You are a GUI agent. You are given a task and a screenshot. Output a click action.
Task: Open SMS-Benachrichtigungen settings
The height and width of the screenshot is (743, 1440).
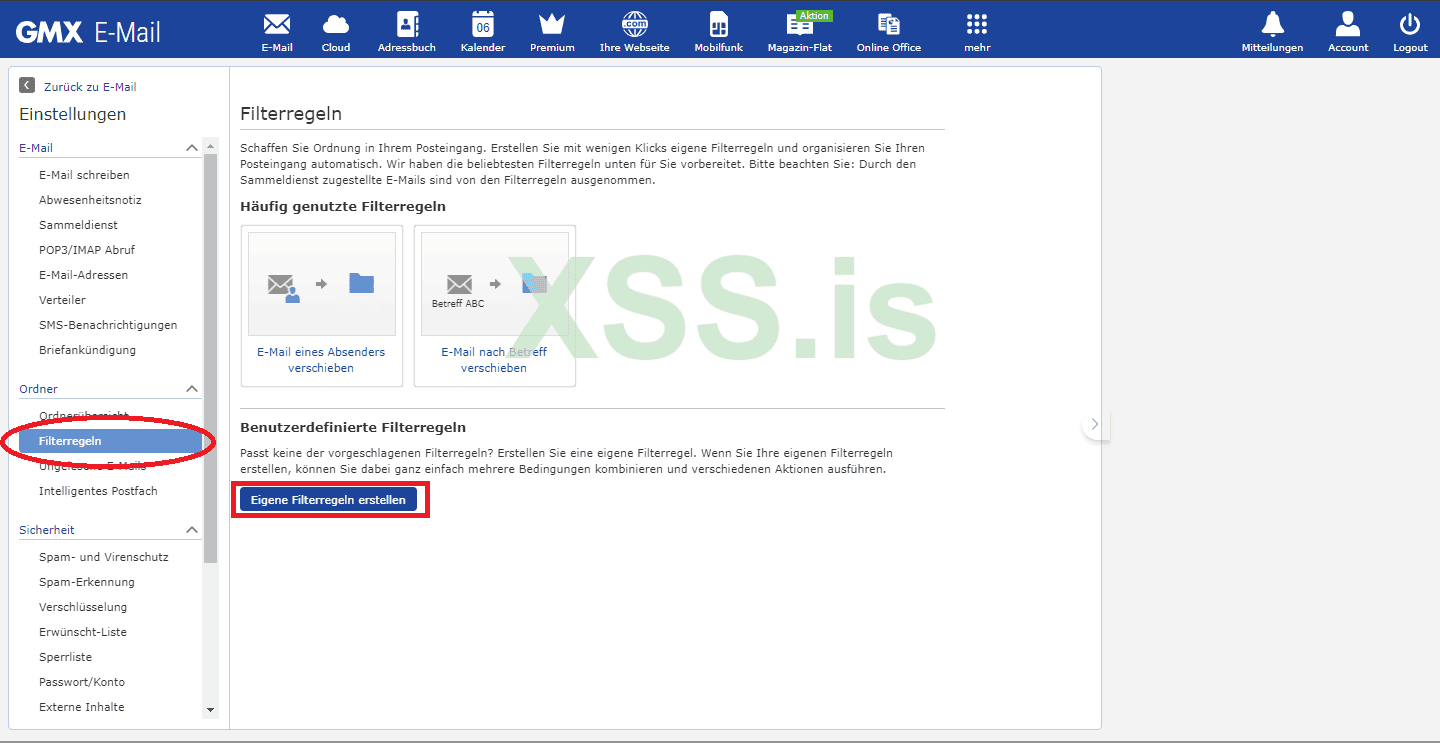pyautogui.click(x=108, y=325)
